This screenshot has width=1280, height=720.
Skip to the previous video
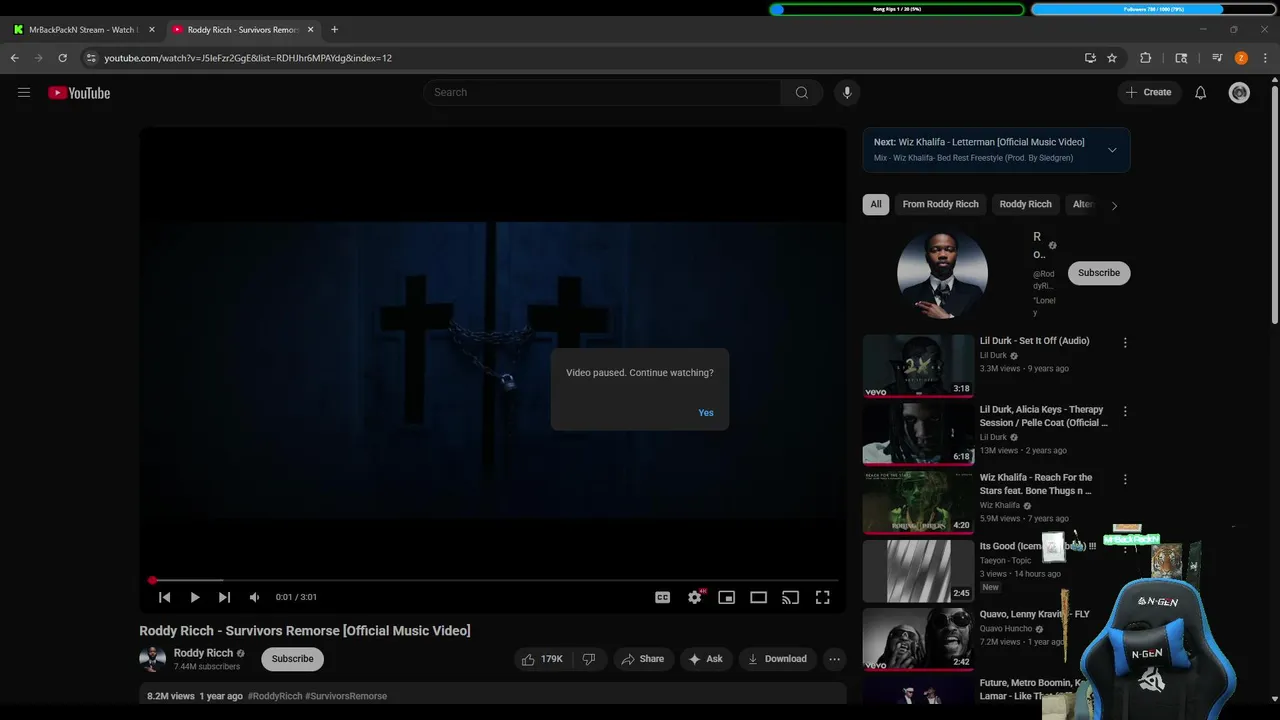pyautogui.click(x=165, y=597)
